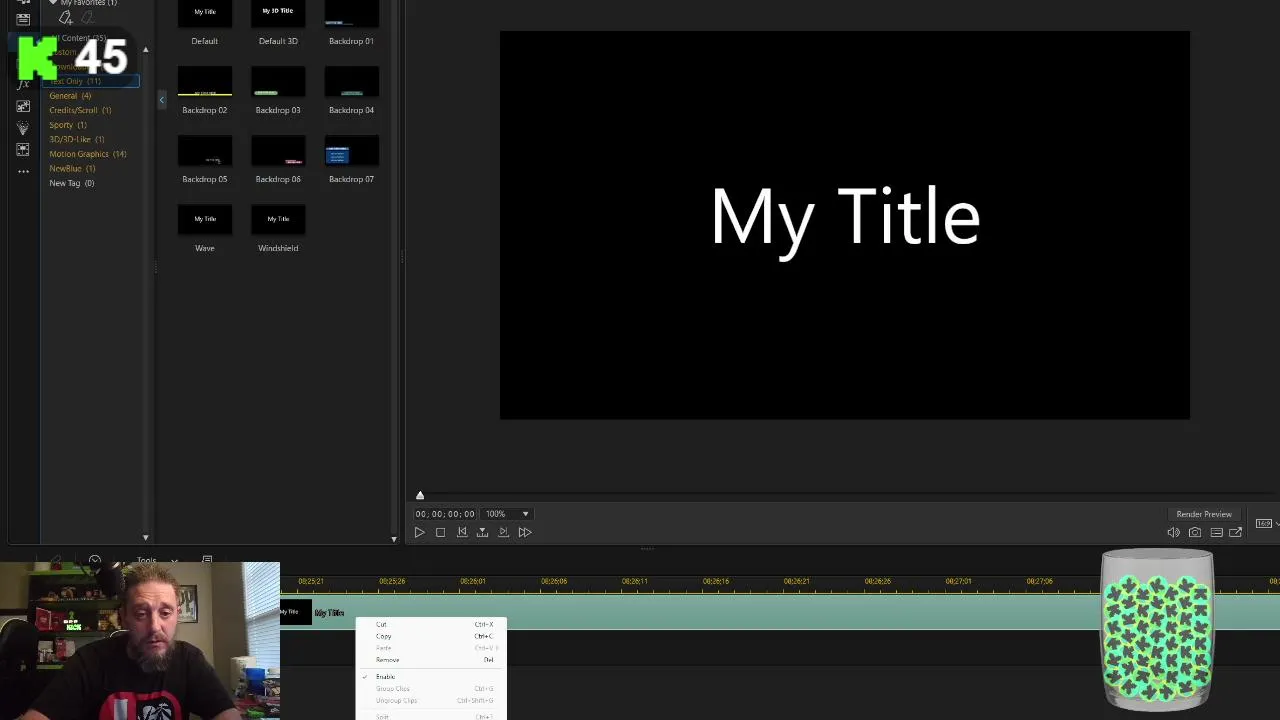Select the Default 3D title template

(x=278, y=23)
